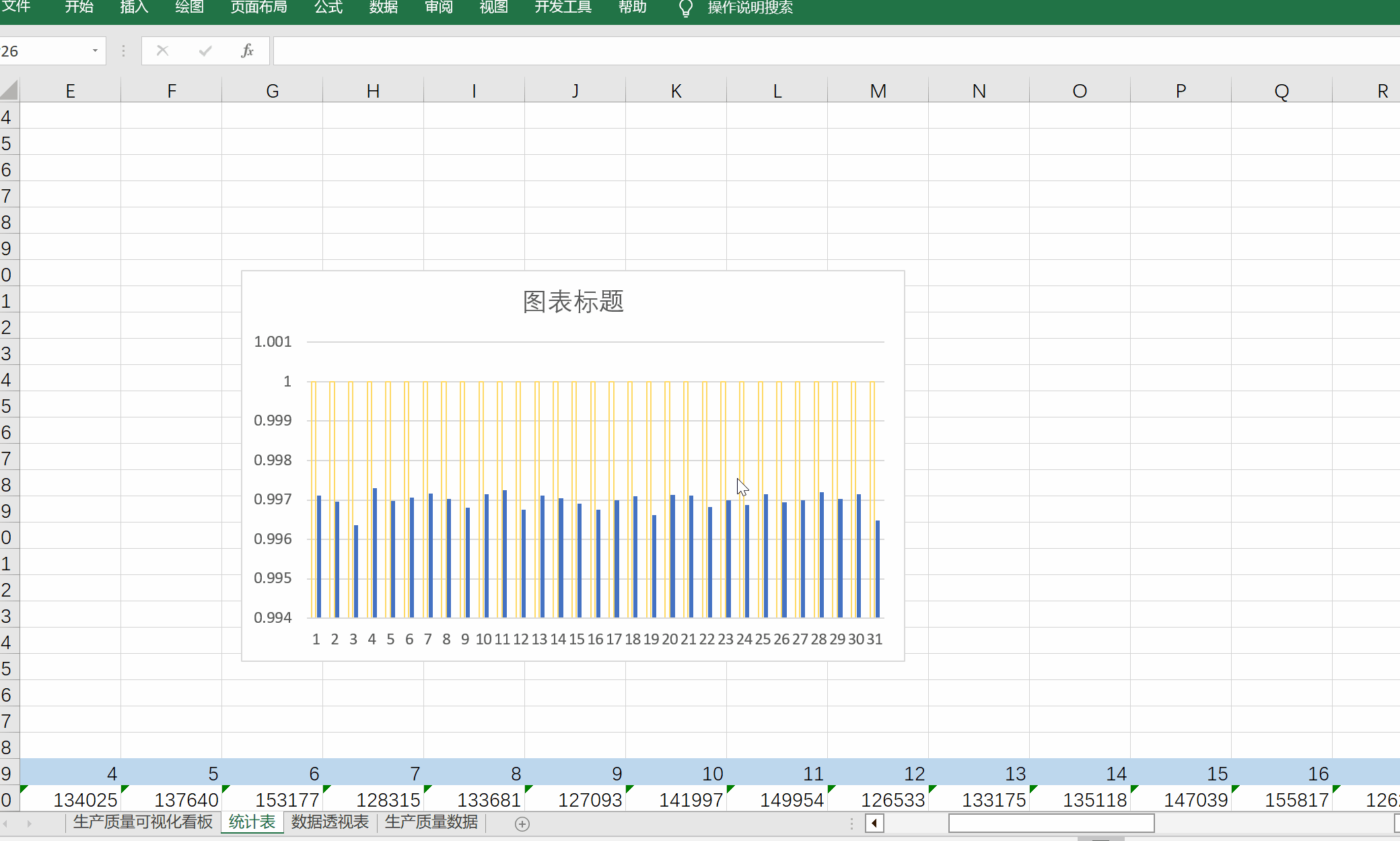Click the horizontal scrollbar thumb
Viewport: 1400px width, 841px height.
pyautogui.click(x=1051, y=823)
